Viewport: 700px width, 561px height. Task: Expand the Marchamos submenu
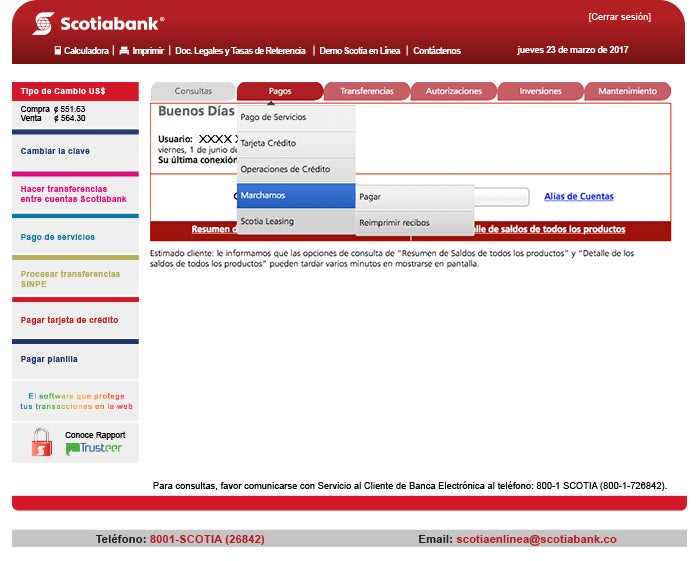[295, 195]
